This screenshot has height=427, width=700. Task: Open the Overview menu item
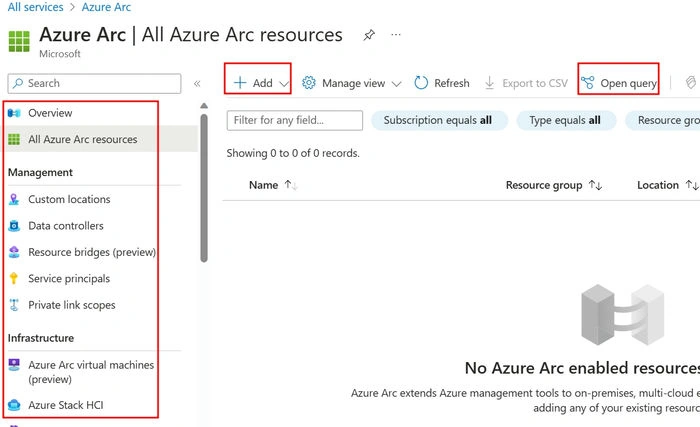pos(50,113)
